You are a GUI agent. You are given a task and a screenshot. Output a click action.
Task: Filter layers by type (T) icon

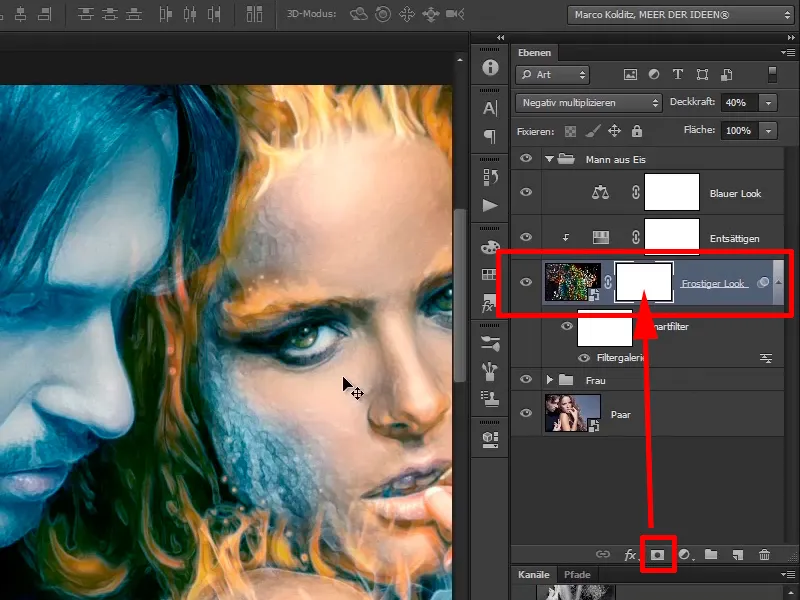click(678, 74)
